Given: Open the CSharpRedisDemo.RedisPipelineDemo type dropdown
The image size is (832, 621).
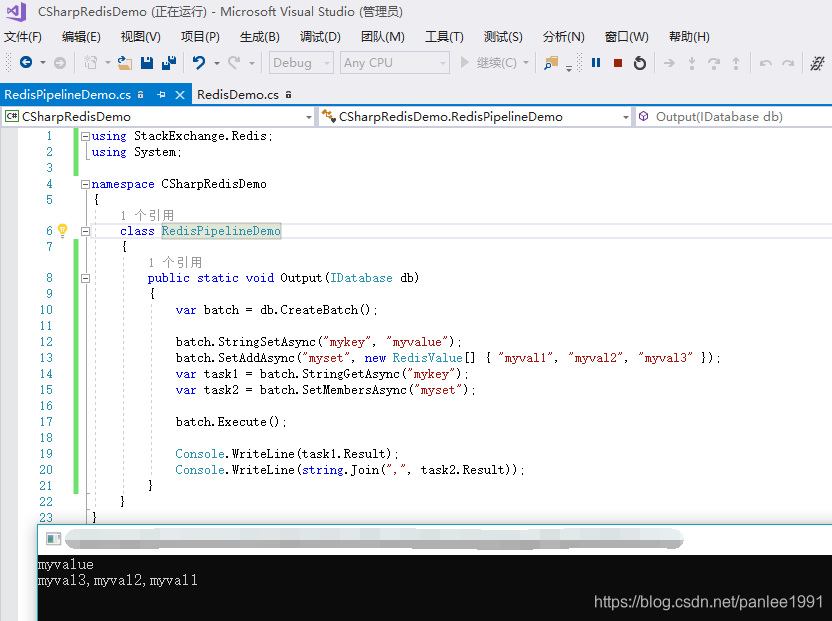Looking at the screenshot, I should 475,117.
